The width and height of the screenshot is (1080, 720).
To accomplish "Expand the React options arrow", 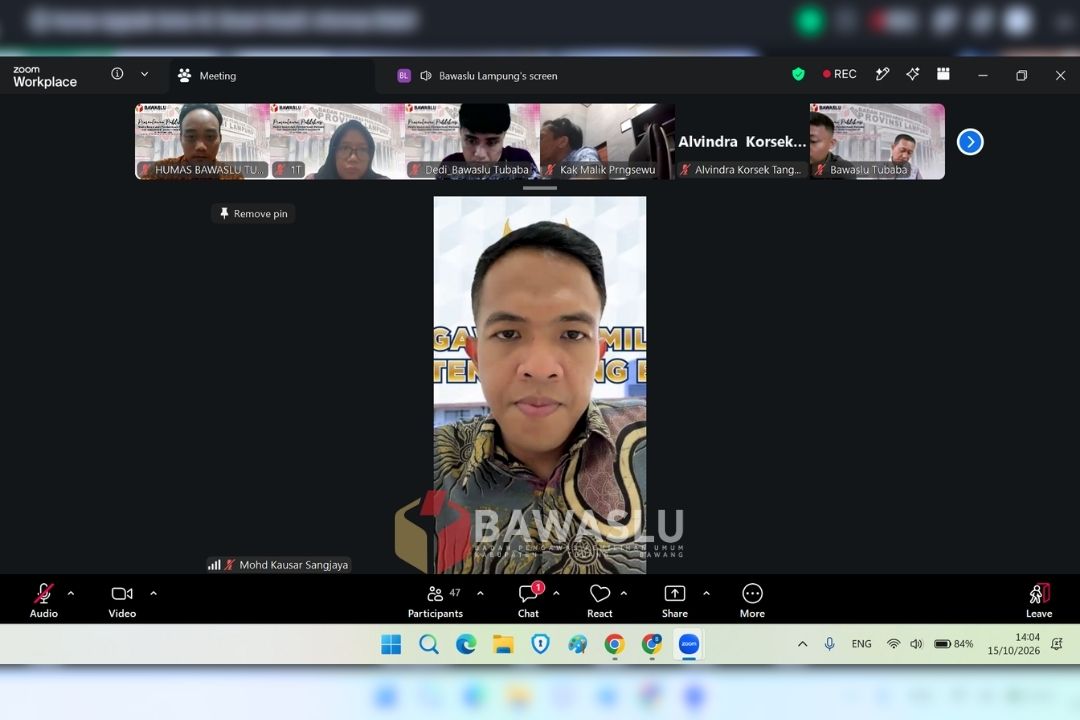I will click(x=624, y=593).
